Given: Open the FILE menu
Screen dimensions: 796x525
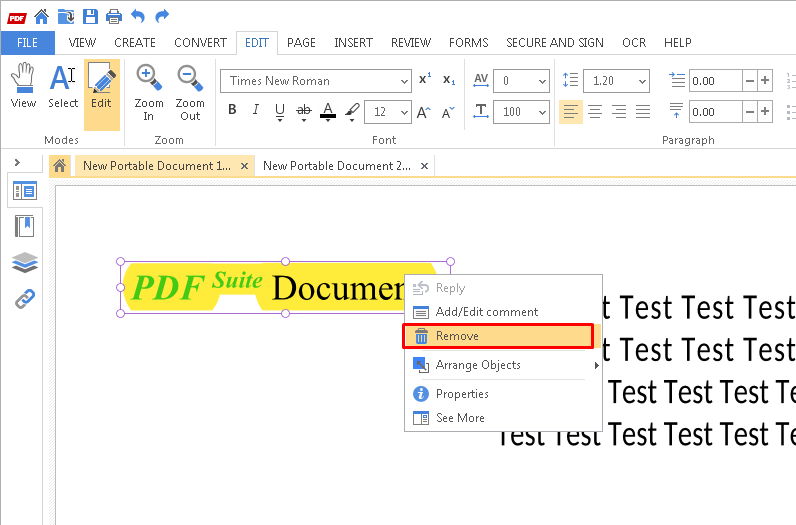Looking at the screenshot, I should [x=27, y=43].
